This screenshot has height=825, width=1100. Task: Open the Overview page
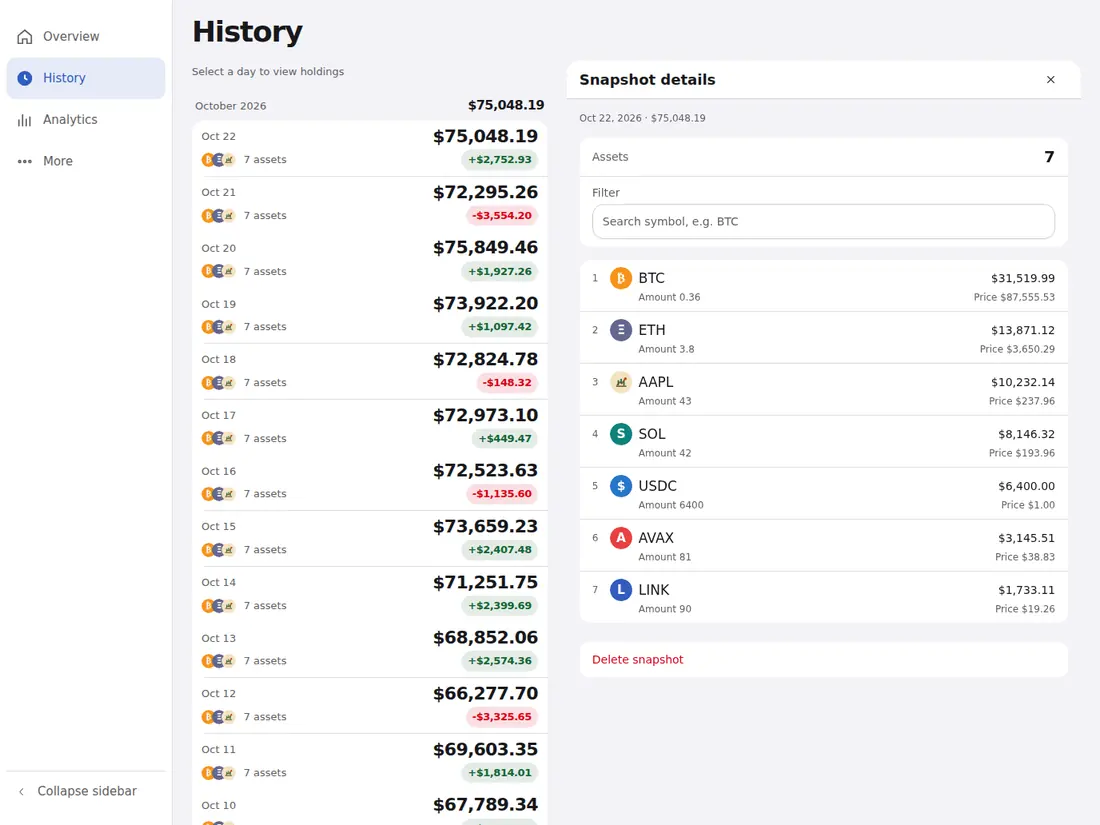86,36
